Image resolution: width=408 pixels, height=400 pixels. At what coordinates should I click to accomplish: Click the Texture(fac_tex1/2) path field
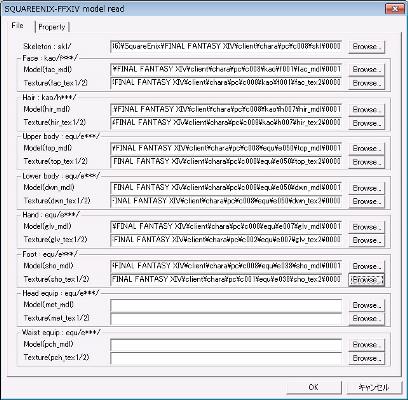click(x=226, y=83)
